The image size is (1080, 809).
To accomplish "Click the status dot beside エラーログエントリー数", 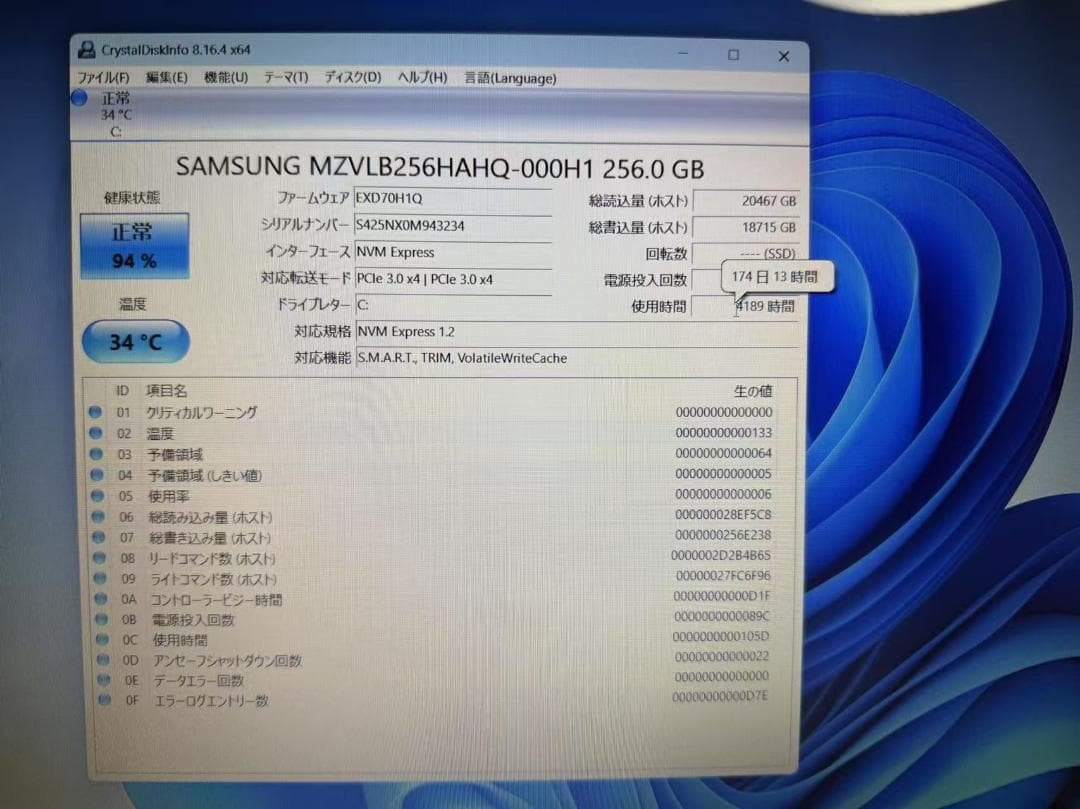I will pyautogui.click(x=102, y=701).
